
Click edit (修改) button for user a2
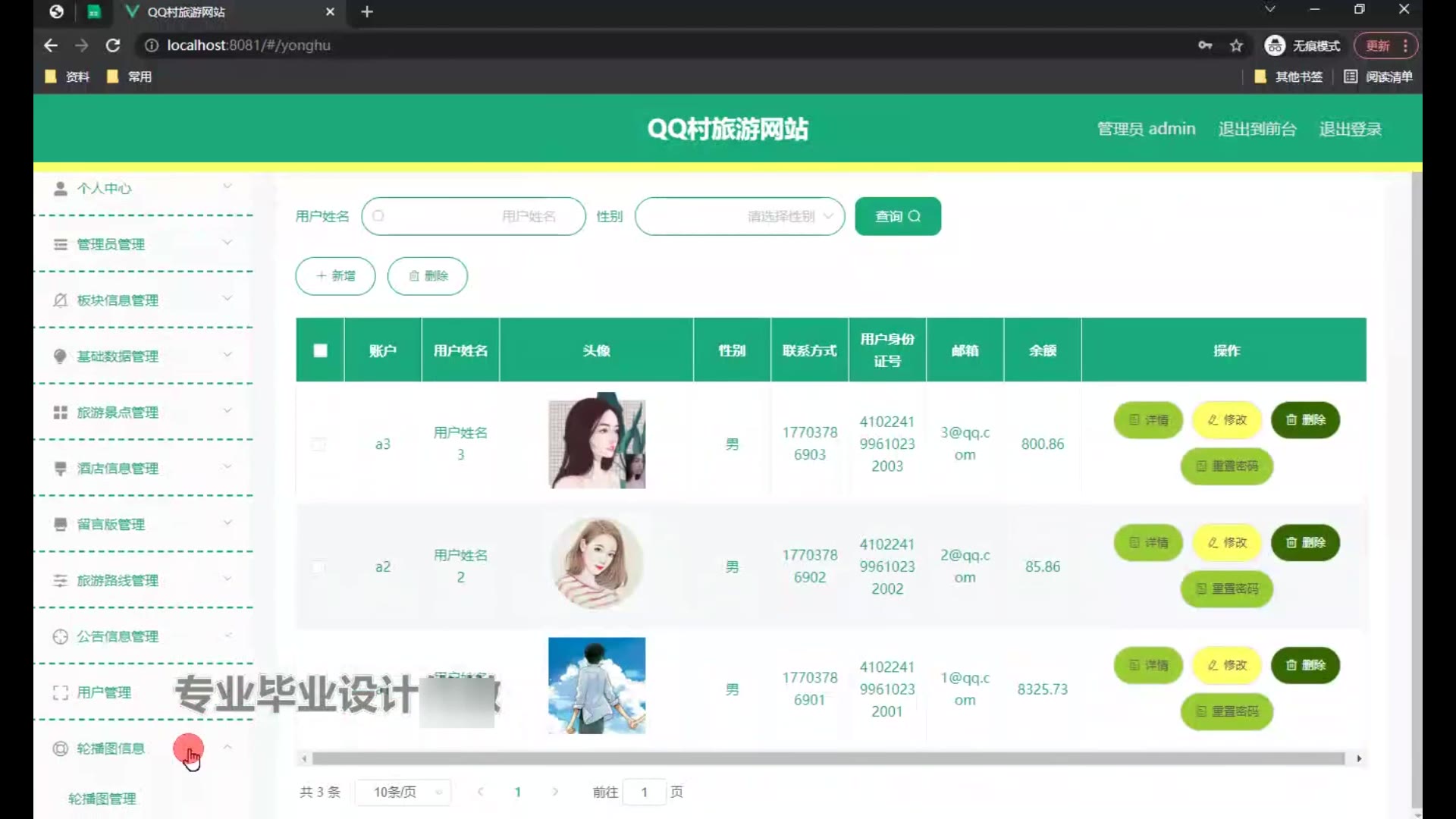[1226, 543]
